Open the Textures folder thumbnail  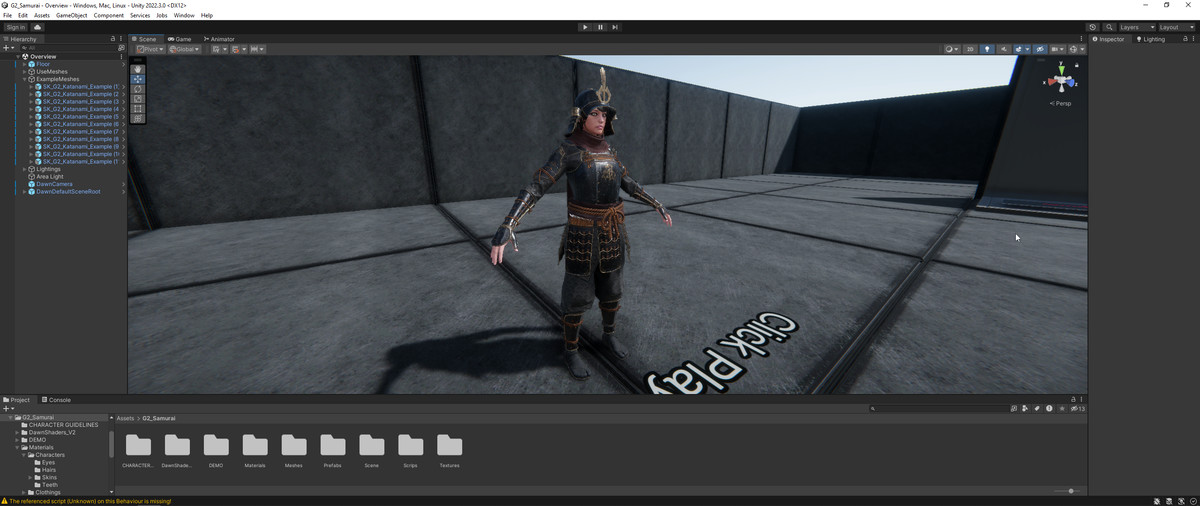[x=450, y=450]
